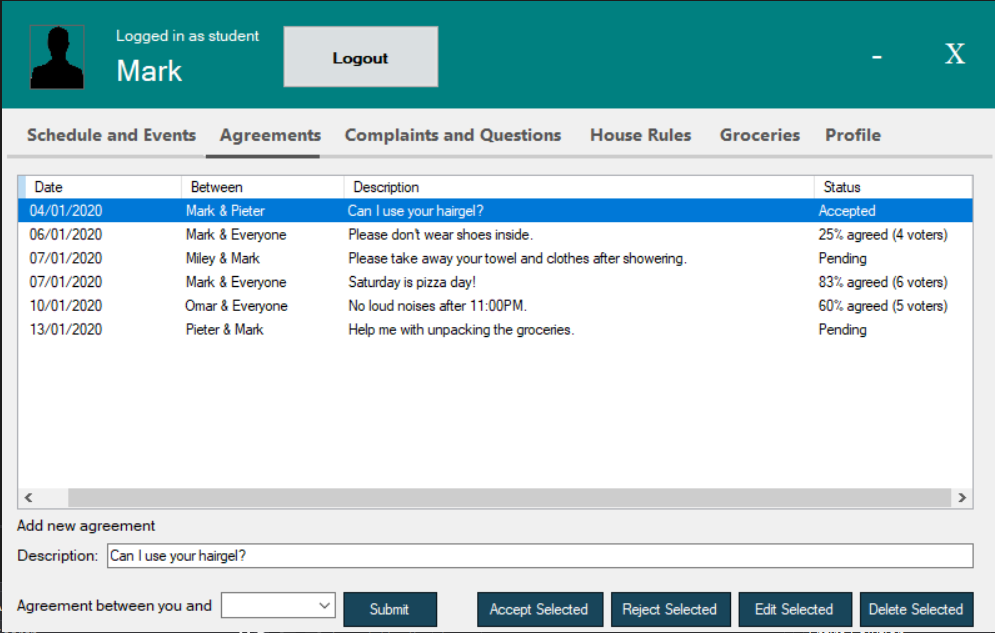The height and width of the screenshot is (633, 995).
Task: Submit the new agreement
Action: [390, 610]
